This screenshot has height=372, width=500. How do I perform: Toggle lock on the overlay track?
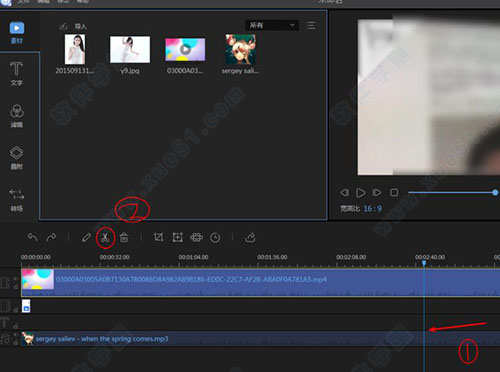coord(15,310)
